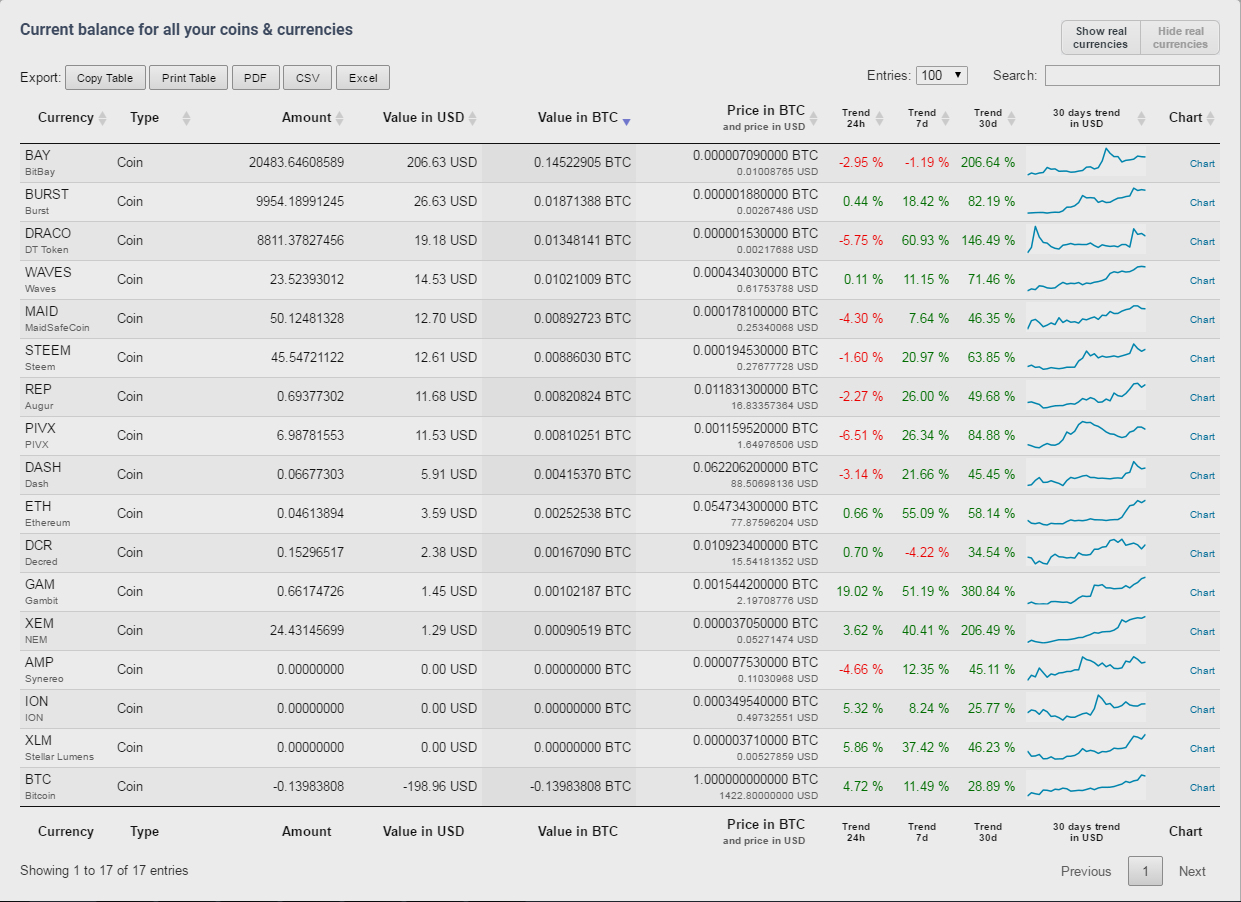Screen dimensions: 1241x902
Task: Click the GAM 30-day trend sparkline
Action: click(1086, 591)
